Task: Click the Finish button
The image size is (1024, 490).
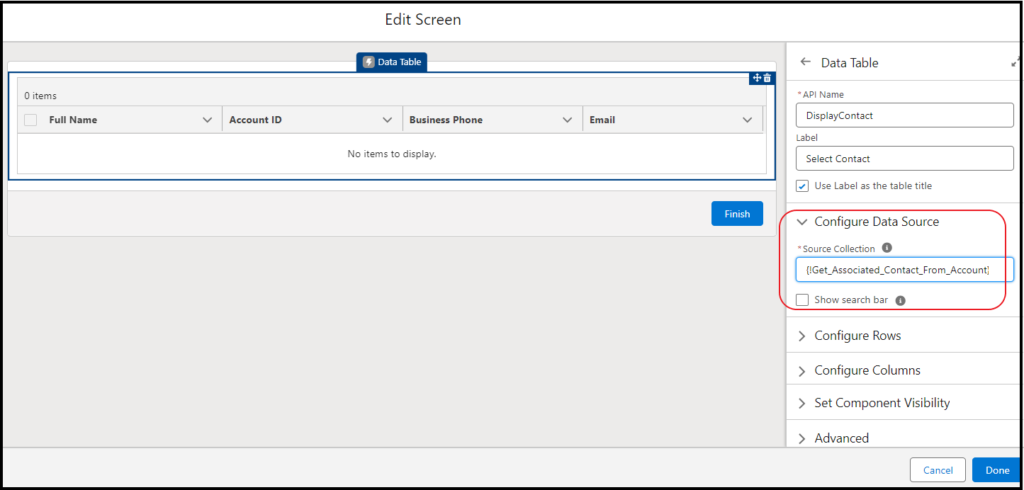Action: (737, 214)
